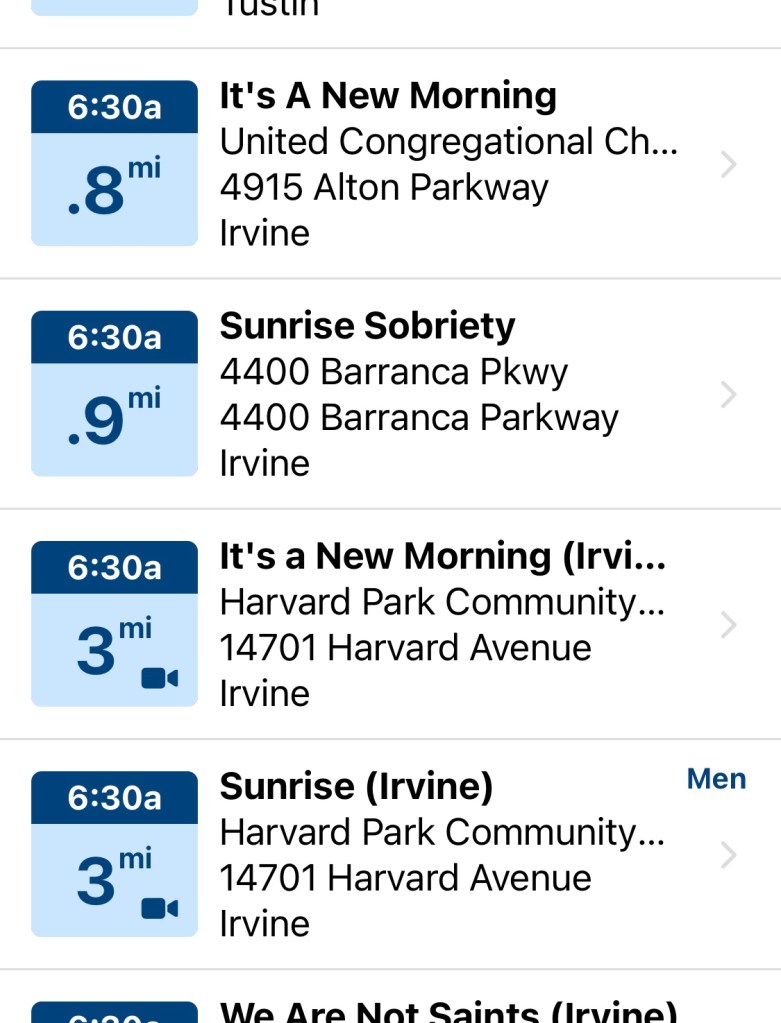Tap video icon on It's a New Morning (Irvi... meeting

pyautogui.click(x=160, y=679)
